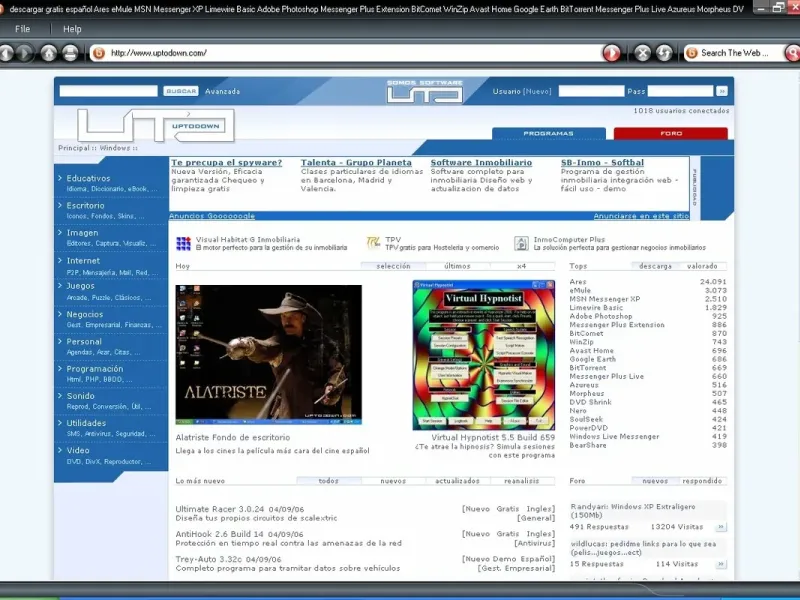The image size is (800, 600).
Task: Expand the Educativos category
Action: [88, 178]
